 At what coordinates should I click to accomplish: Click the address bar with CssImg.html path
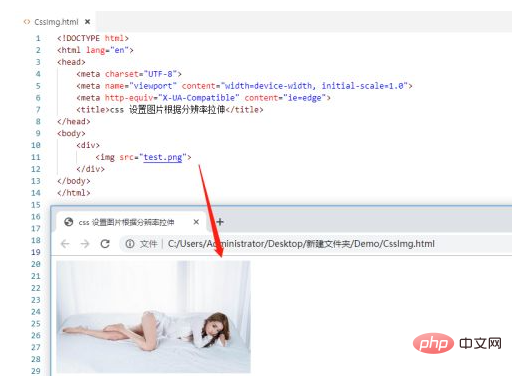click(301, 244)
